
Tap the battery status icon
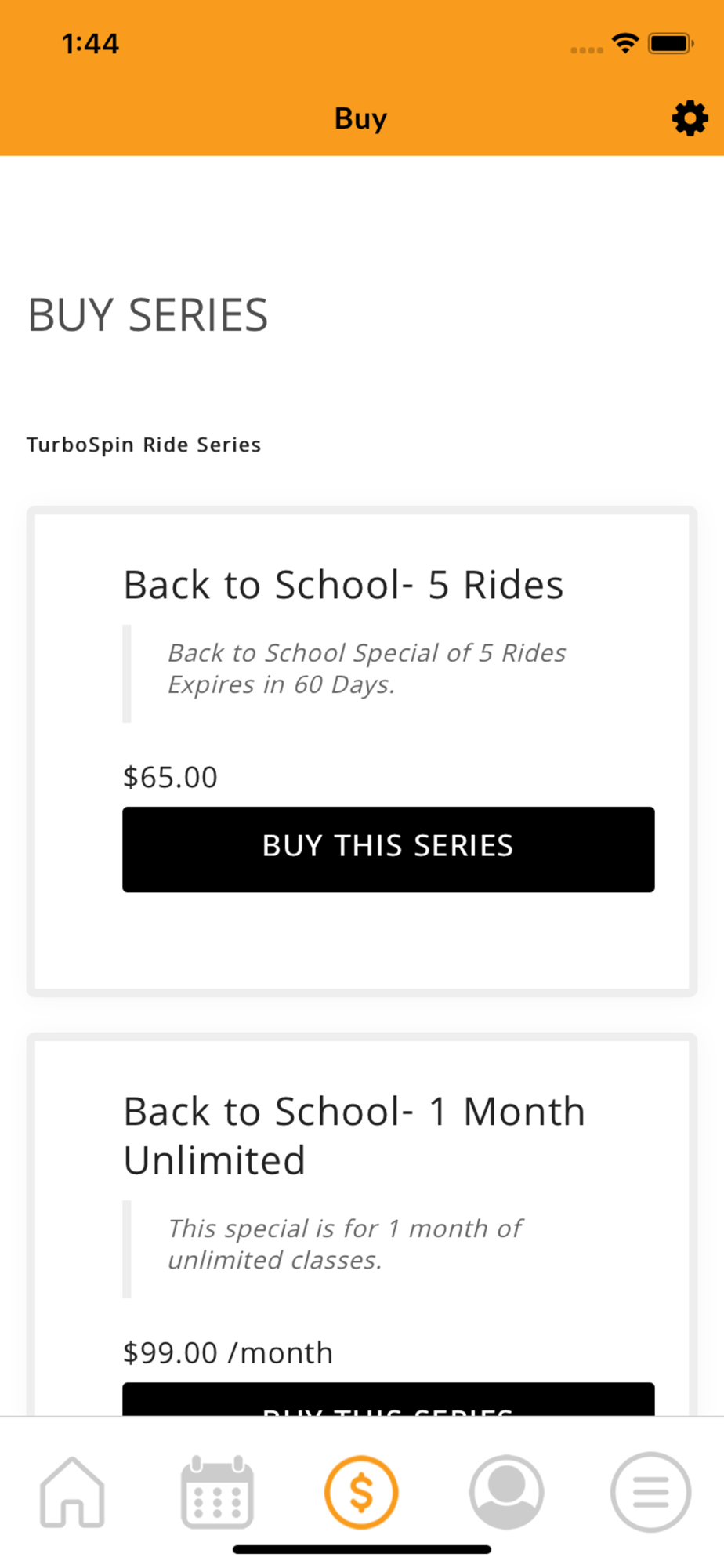pyautogui.click(x=671, y=43)
